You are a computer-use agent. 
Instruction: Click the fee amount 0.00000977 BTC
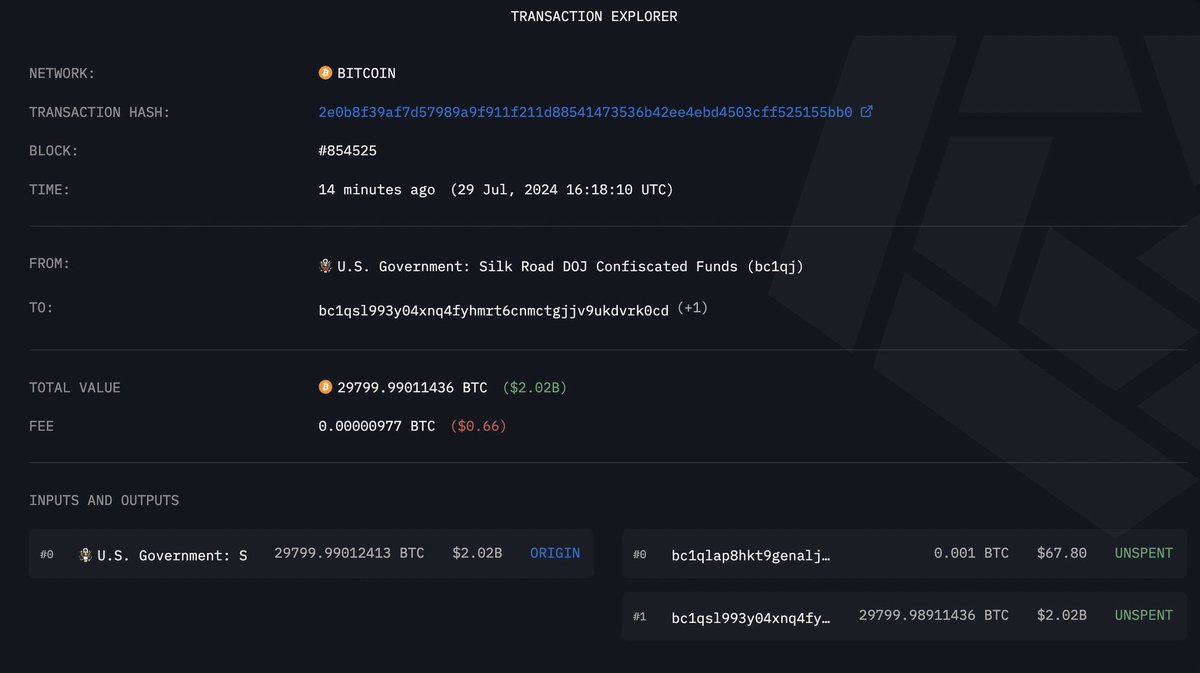pos(376,426)
